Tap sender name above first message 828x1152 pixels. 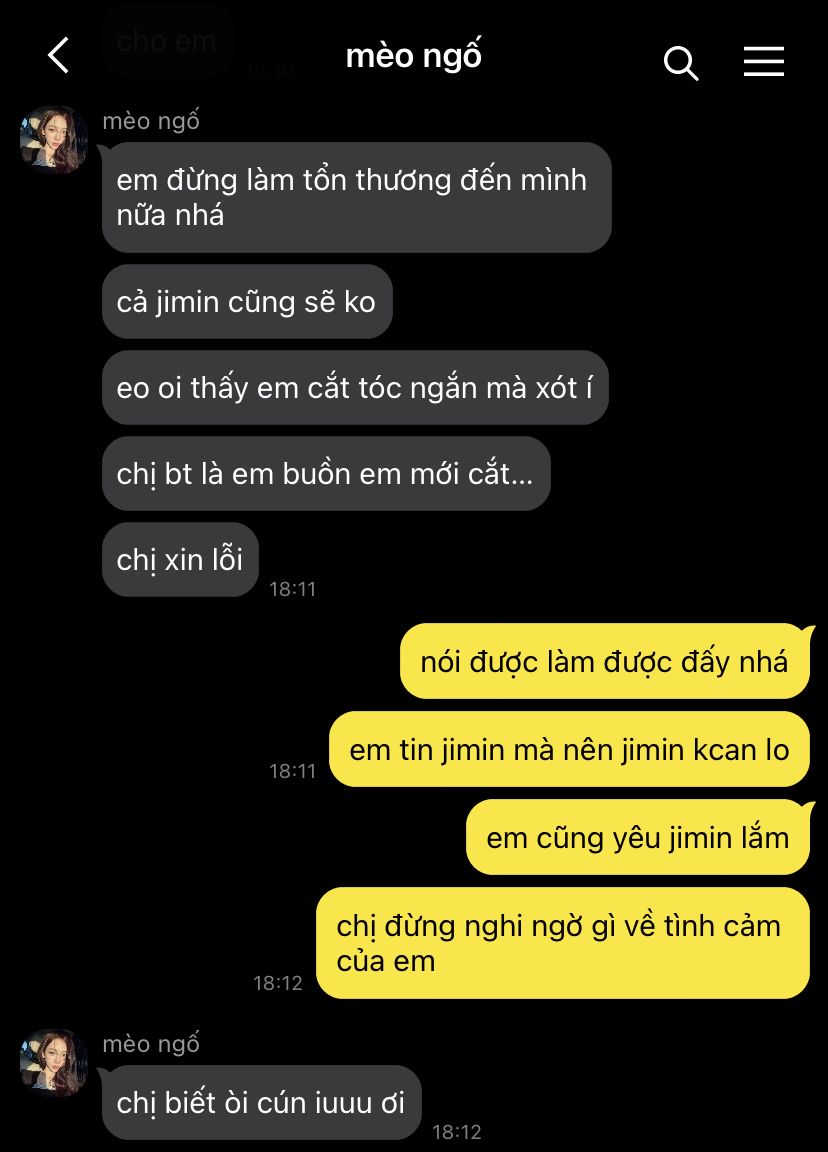[151, 120]
